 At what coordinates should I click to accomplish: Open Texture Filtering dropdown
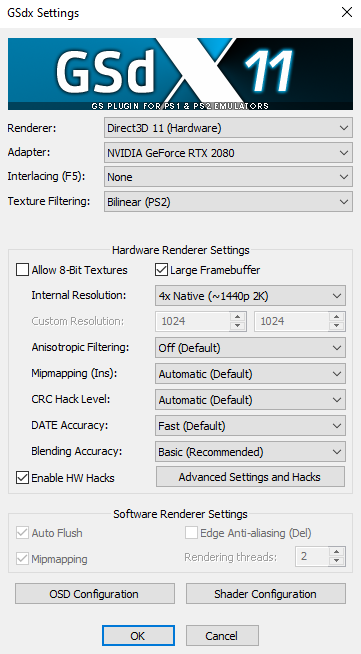228,202
